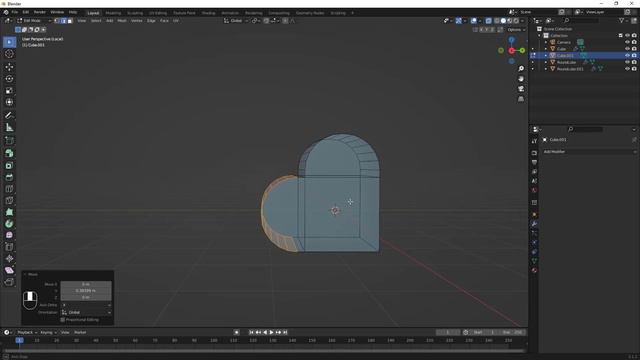640x360 pixels.
Task: Hide RoundCube.001 in the outliner
Action: 627,69
